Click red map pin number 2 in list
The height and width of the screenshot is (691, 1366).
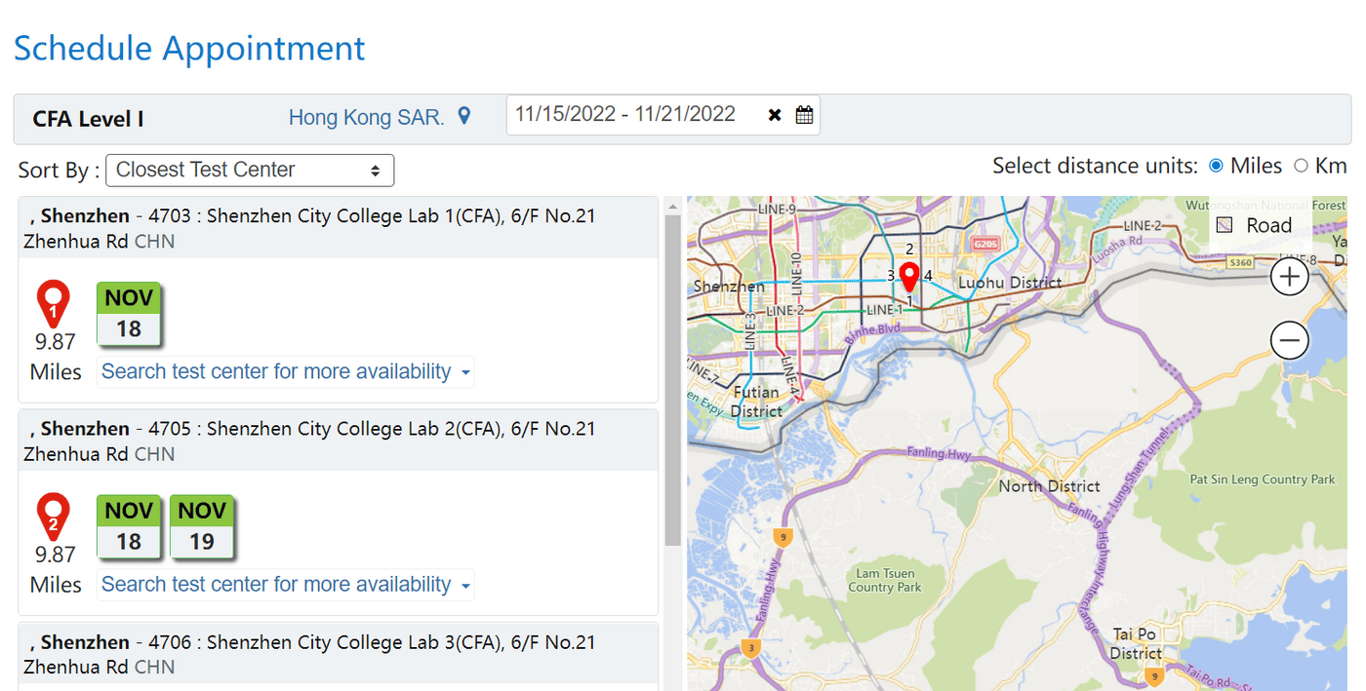point(53,518)
